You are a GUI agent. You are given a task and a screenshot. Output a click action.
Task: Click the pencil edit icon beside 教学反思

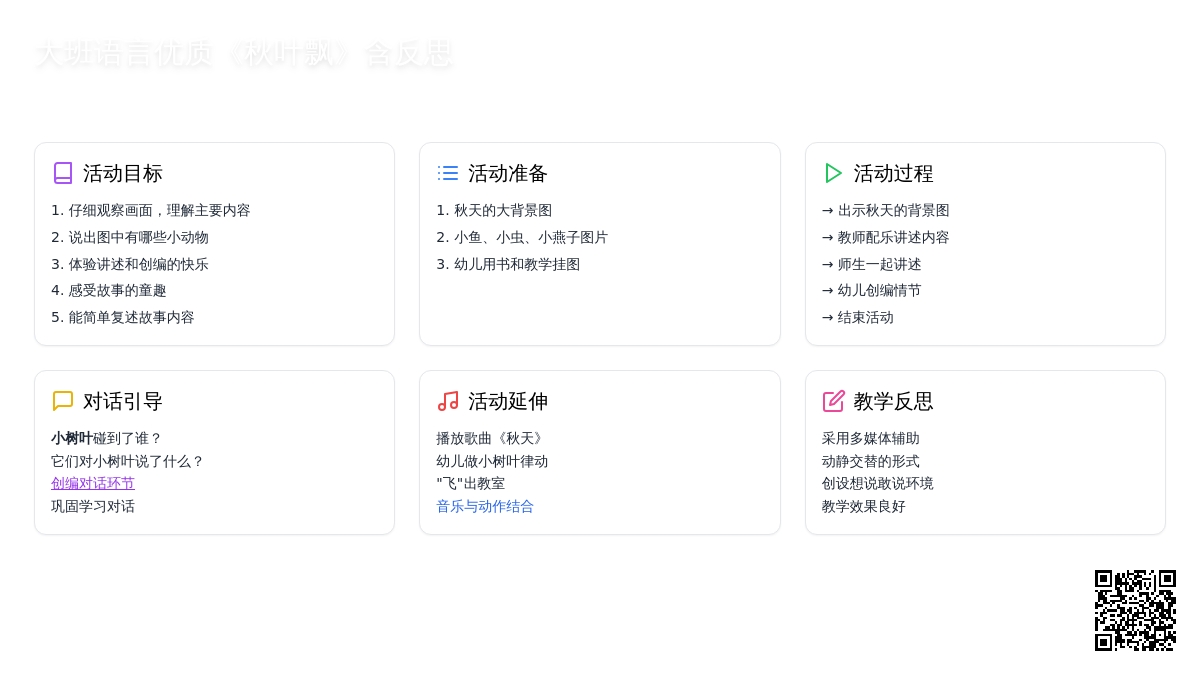coord(833,401)
